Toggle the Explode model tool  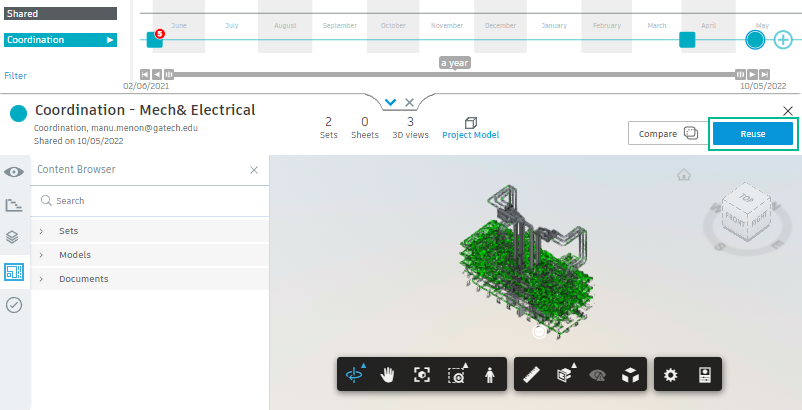tap(630, 375)
